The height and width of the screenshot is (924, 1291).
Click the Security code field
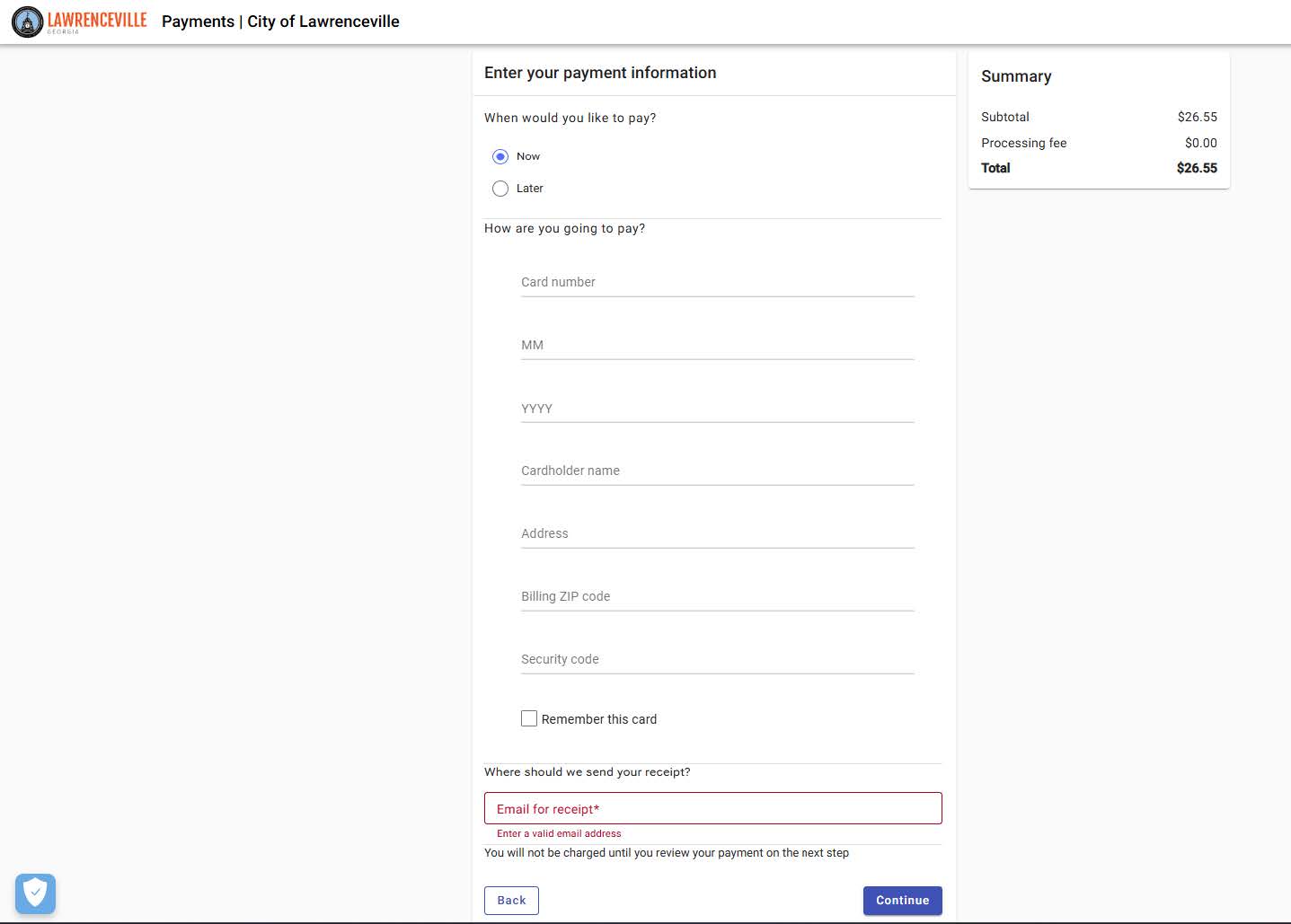click(x=716, y=659)
